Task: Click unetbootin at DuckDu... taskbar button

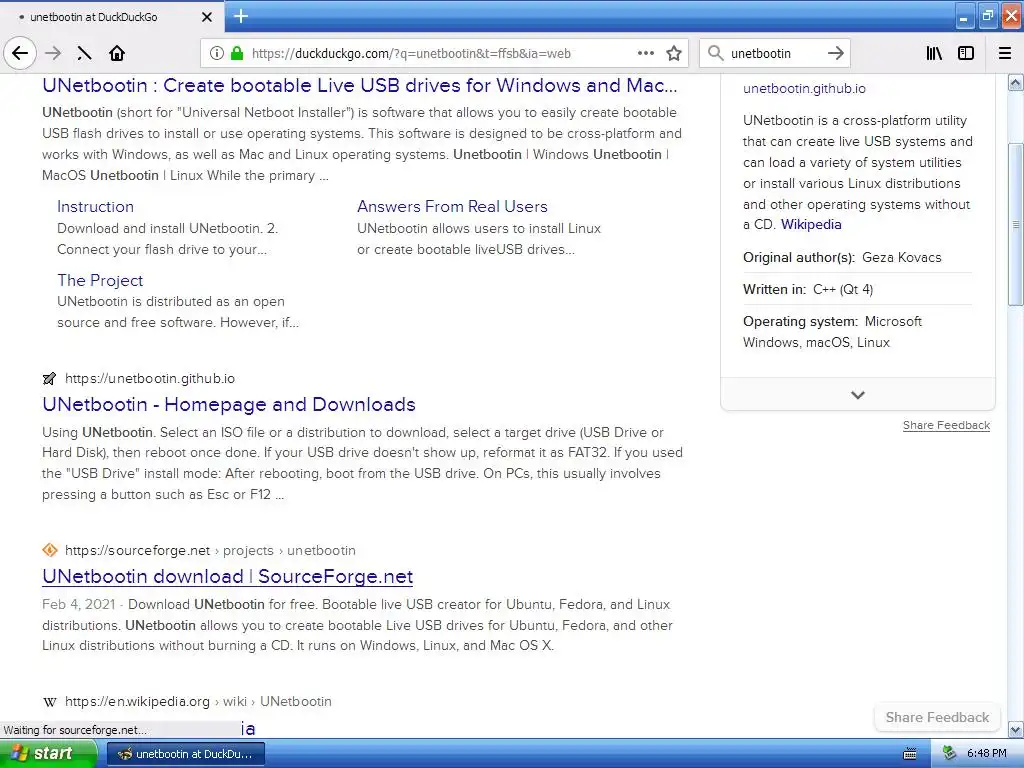Action: pos(185,754)
